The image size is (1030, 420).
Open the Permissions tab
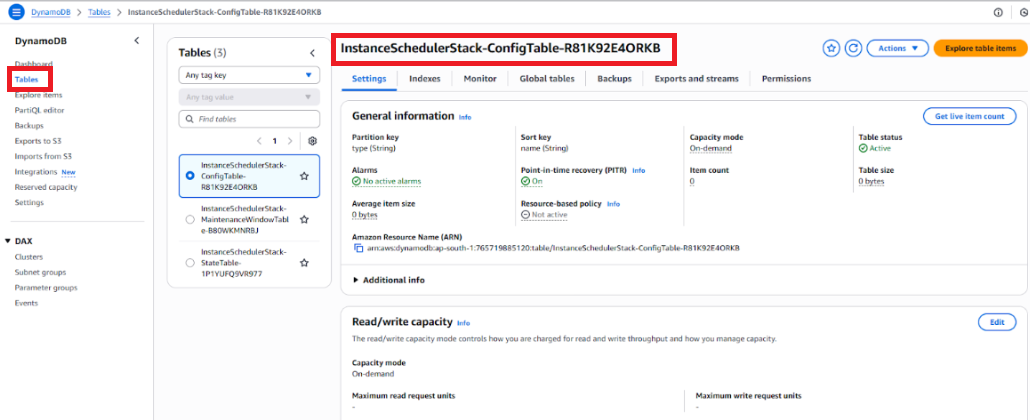(x=786, y=78)
